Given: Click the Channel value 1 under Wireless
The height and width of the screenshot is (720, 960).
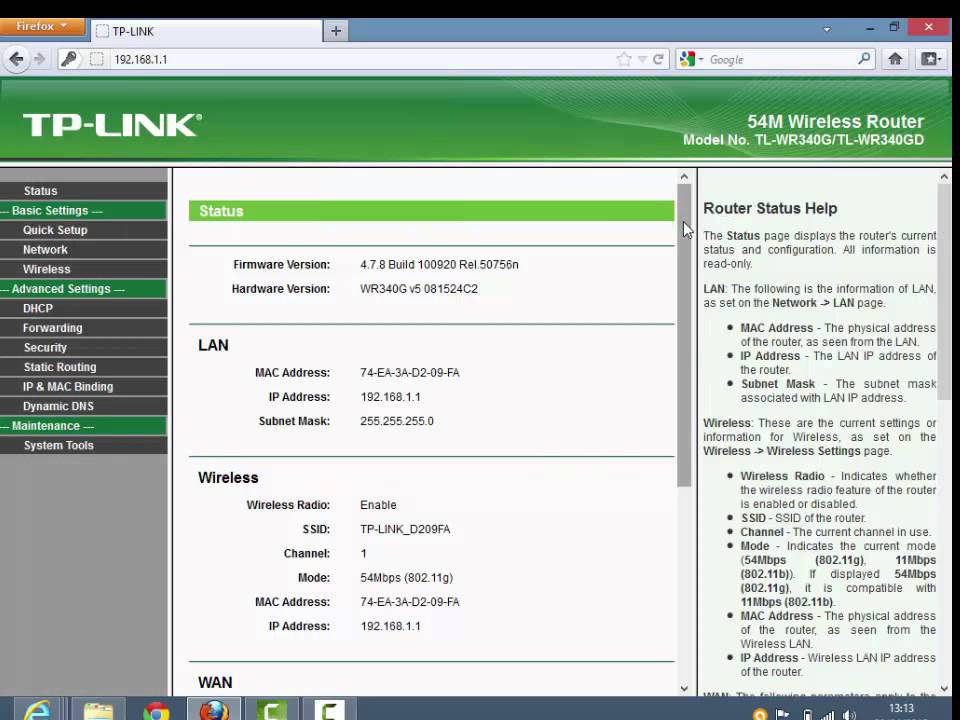Looking at the screenshot, I should coord(364,553).
